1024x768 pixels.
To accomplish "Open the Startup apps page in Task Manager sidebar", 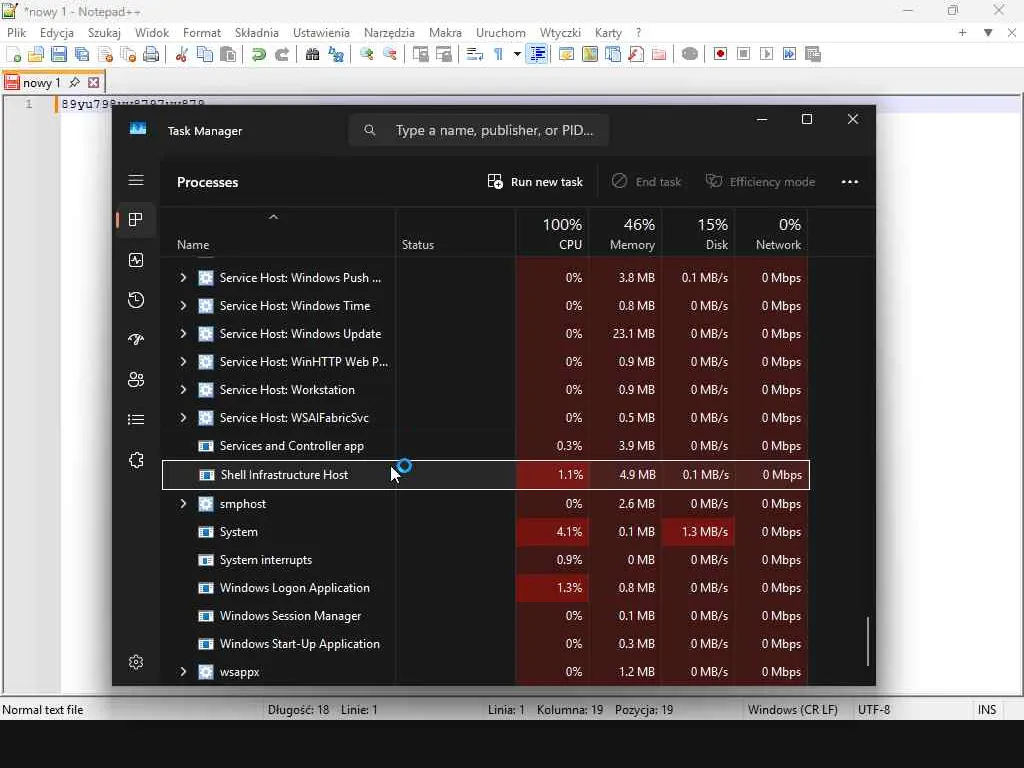I will 136,340.
